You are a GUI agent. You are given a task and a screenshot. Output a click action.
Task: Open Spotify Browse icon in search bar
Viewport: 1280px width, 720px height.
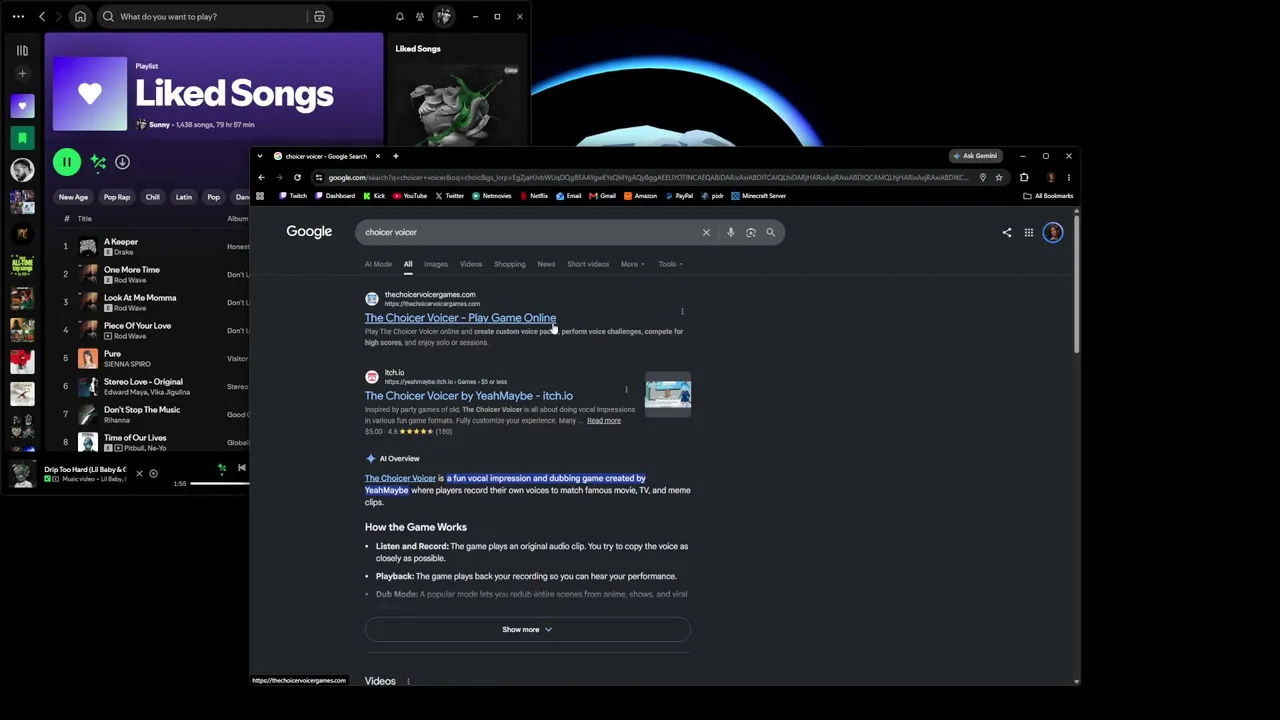coord(319,16)
